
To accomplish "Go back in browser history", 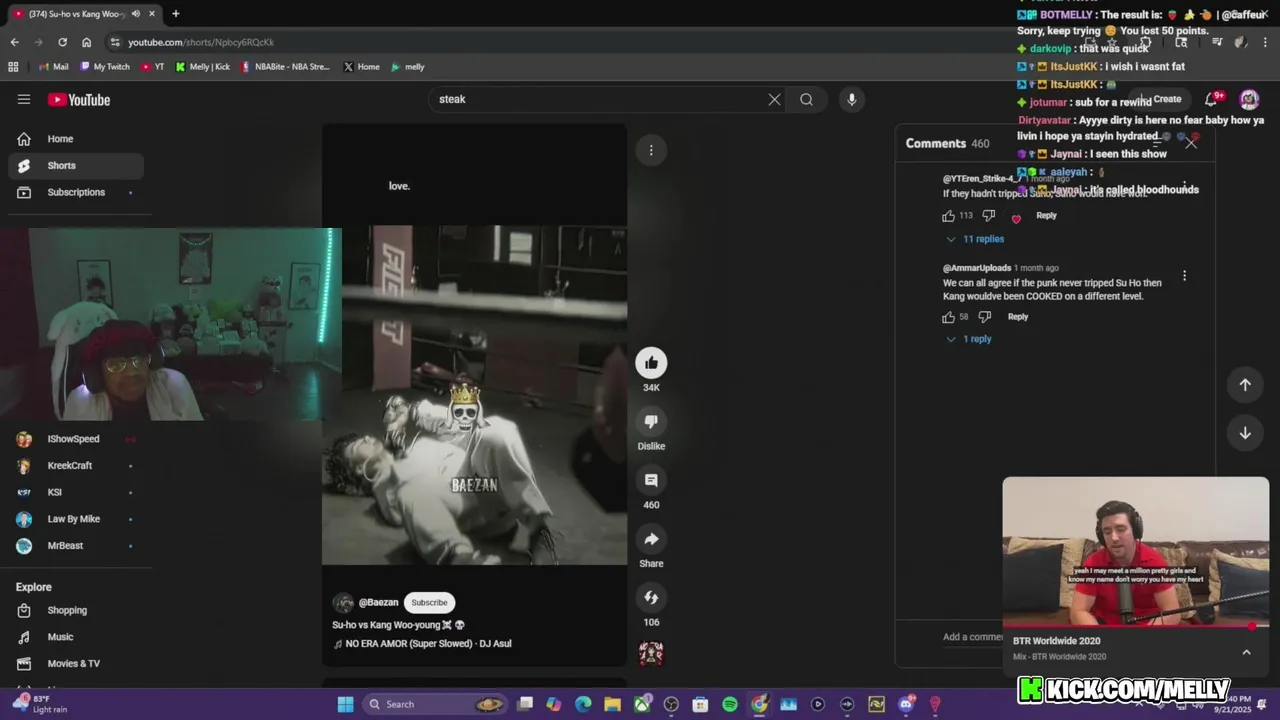I will [x=14, y=42].
